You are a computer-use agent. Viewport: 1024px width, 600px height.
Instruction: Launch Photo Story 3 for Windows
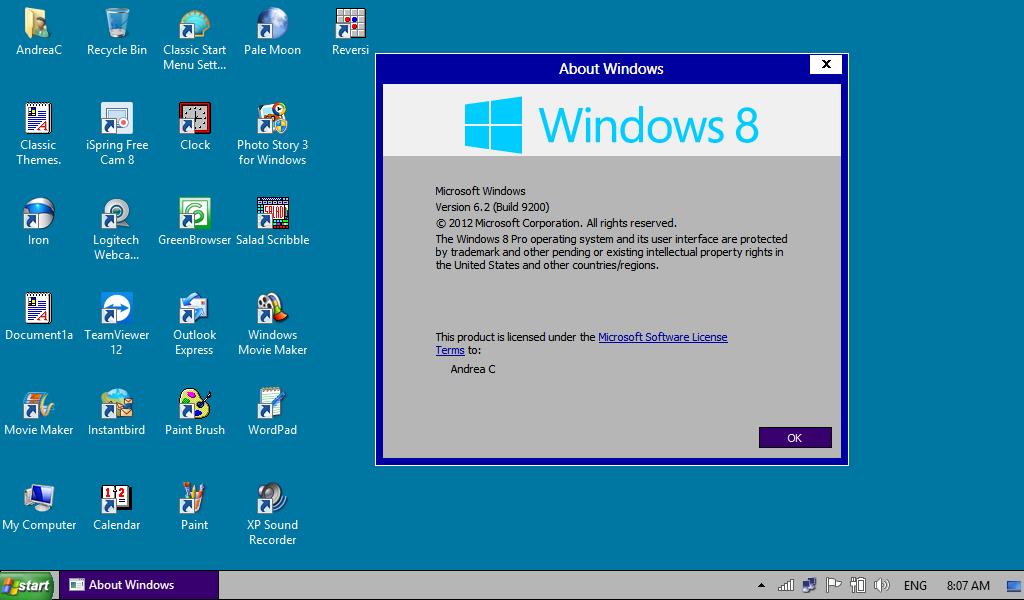(x=272, y=118)
